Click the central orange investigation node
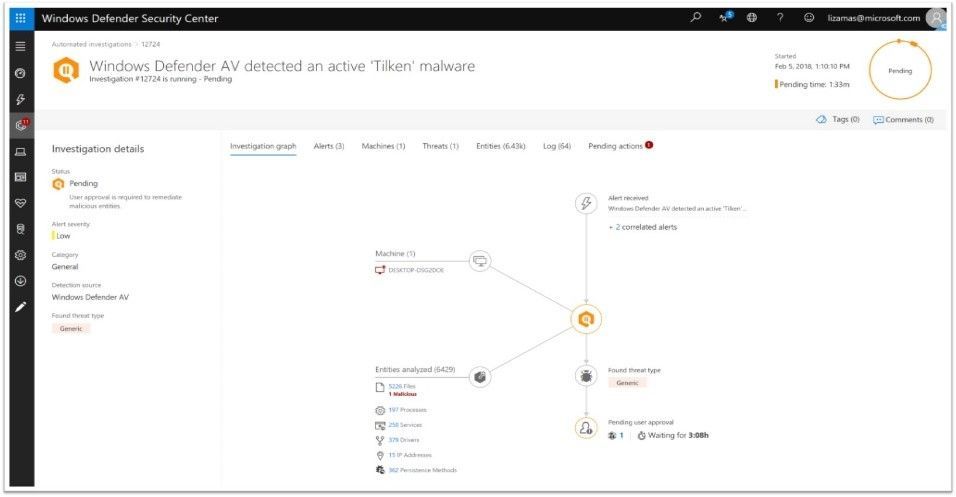This screenshot has height=497, width=956. [x=586, y=319]
